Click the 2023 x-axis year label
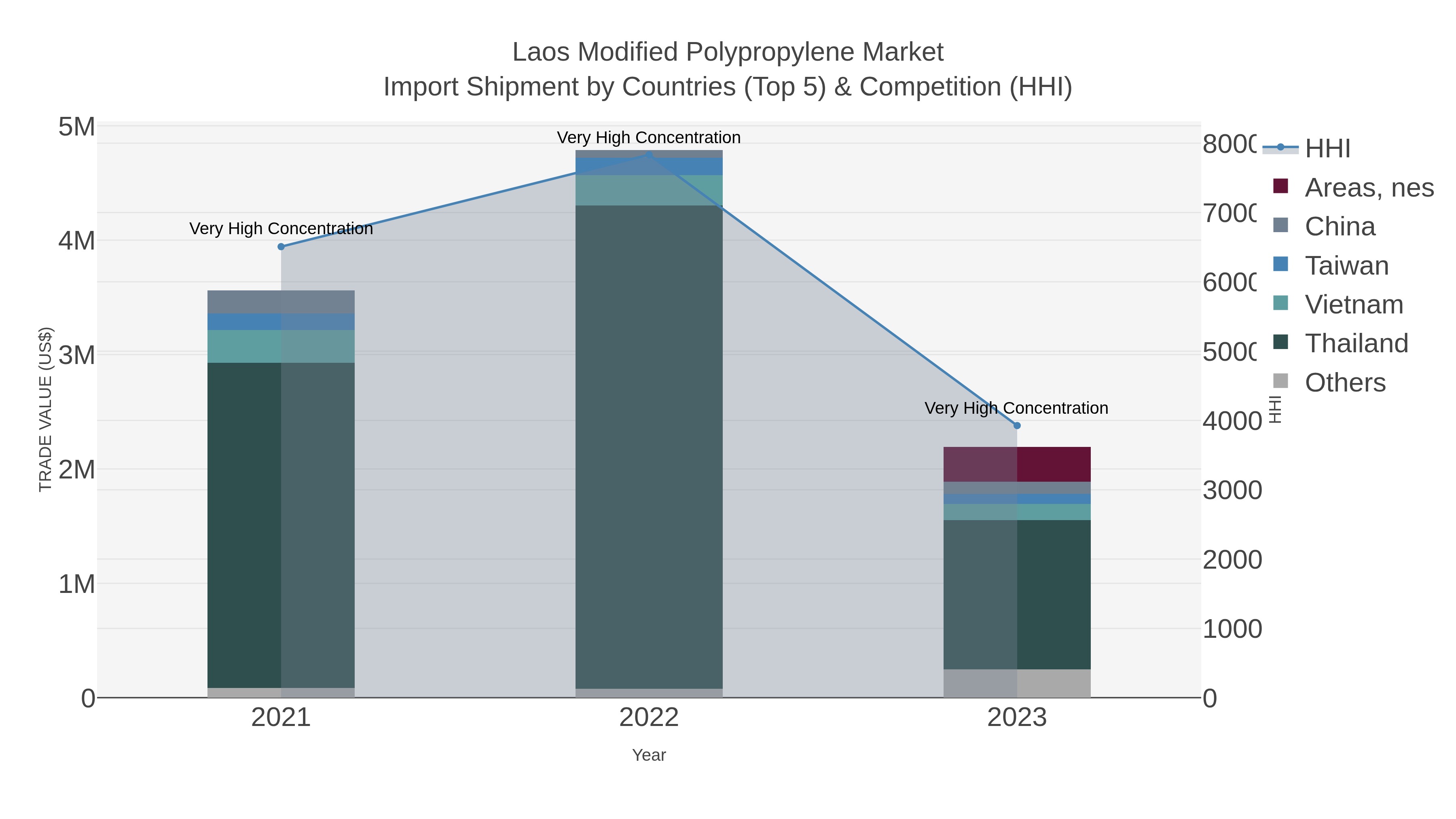The width and height of the screenshot is (1456, 819). [1017, 718]
